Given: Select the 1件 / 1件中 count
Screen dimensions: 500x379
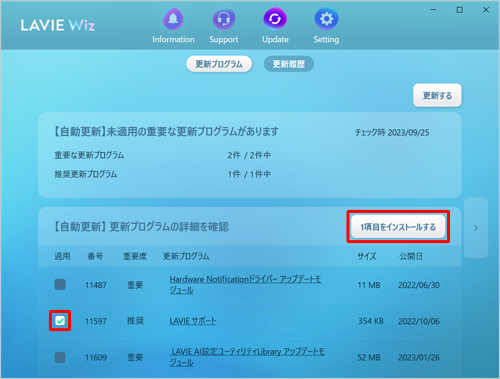Looking at the screenshot, I should pyautogui.click(x=249, y=174).
